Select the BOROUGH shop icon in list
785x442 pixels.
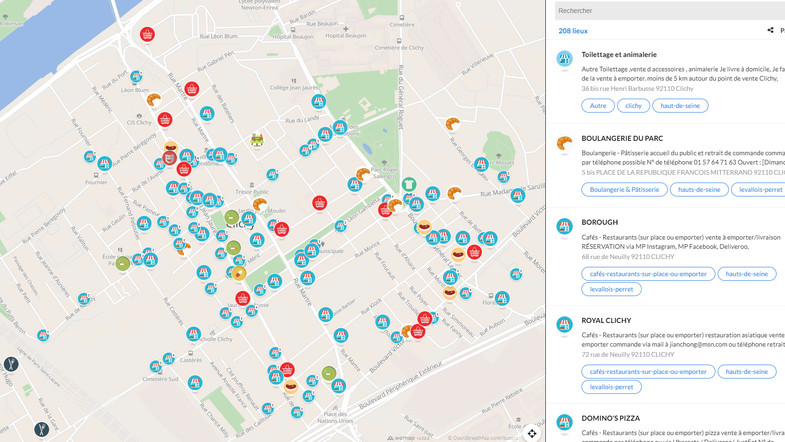(565, 226)
